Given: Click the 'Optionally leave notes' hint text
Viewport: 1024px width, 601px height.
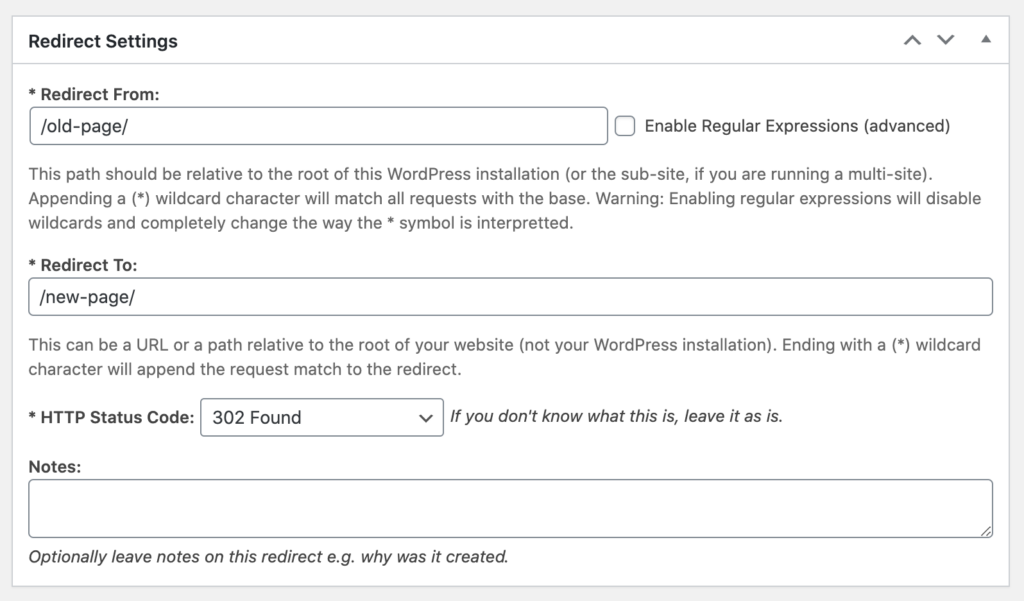Looking at the screenshot, I should (268, 557).
